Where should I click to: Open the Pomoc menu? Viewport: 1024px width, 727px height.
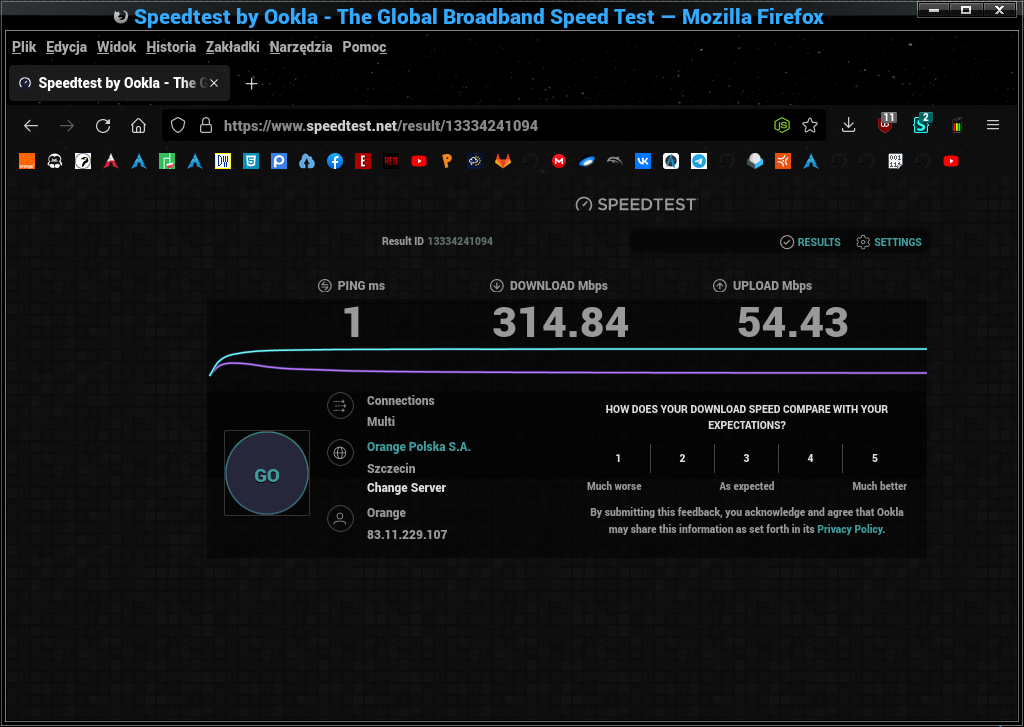364,47
